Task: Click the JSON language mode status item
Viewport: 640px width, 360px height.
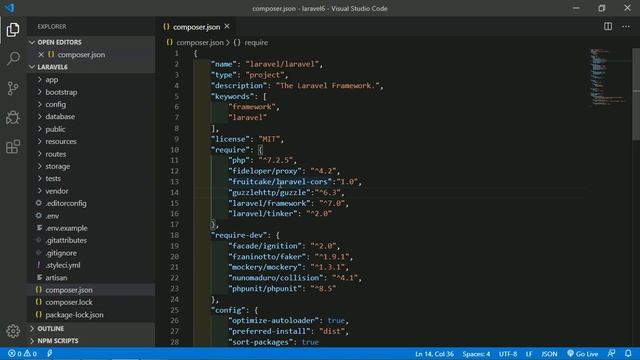Action: point(549,353)
